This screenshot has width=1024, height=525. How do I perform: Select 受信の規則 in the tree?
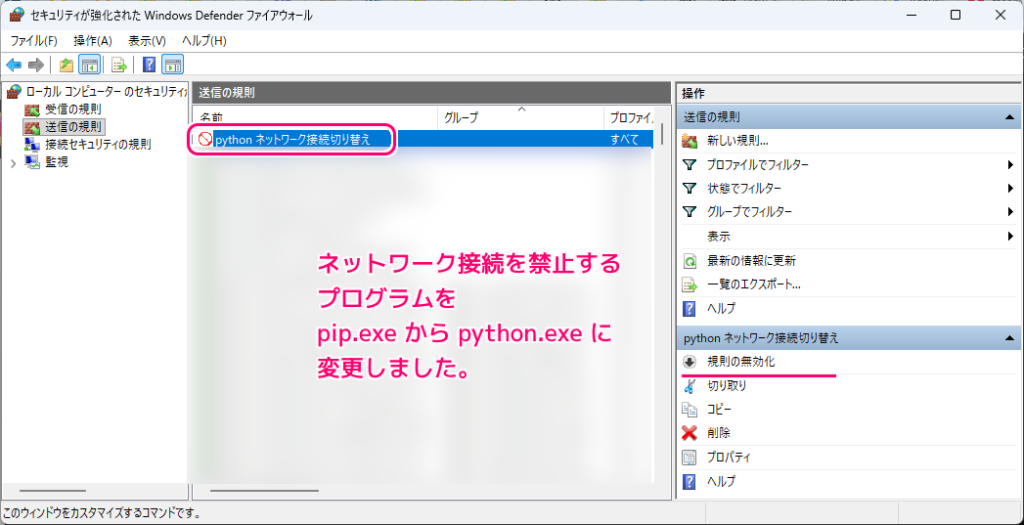[73, 108]
